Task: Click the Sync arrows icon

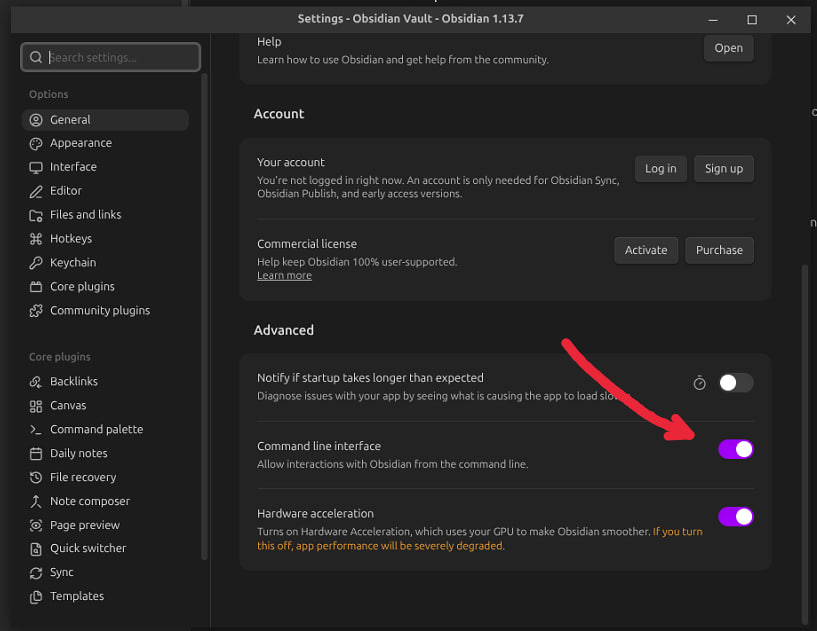Action: 36,573
